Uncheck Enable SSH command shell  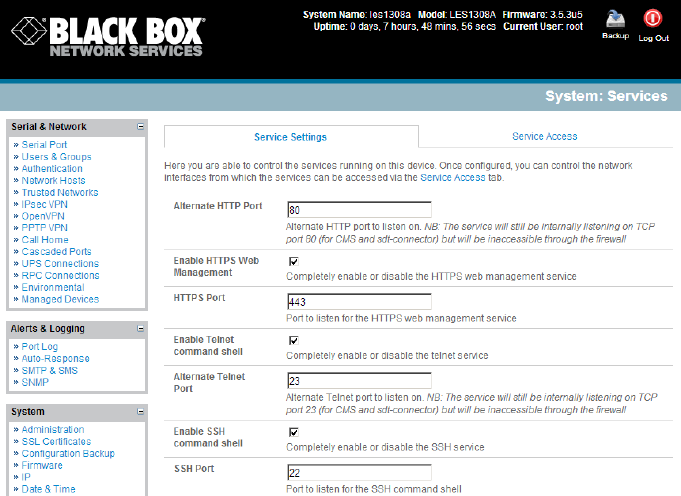click(x=293, y=432)
